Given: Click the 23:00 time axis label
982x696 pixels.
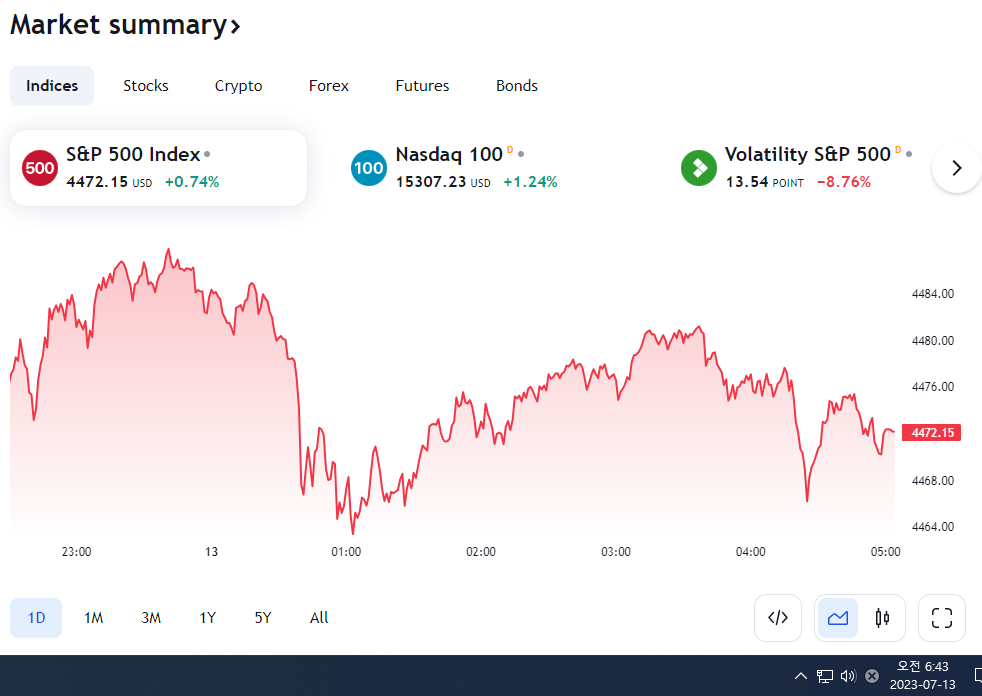Looking at the screenshot, I should point(76,552).
